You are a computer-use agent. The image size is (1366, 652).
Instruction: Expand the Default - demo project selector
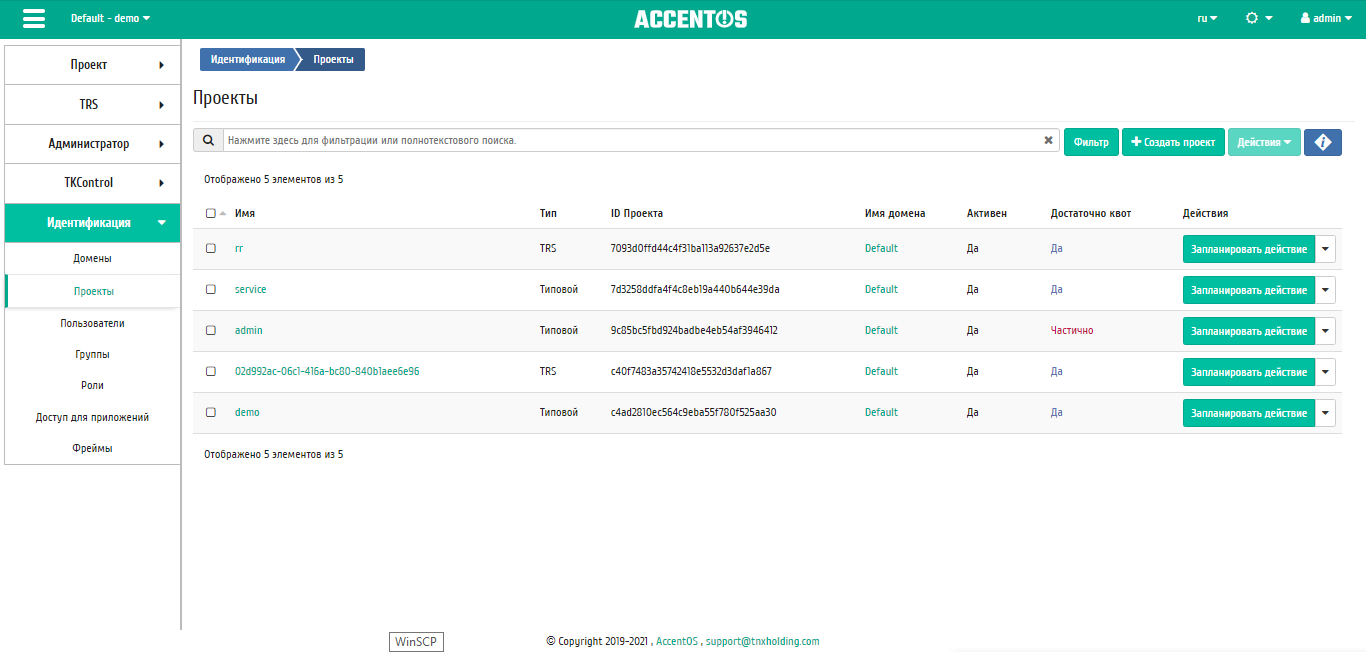click(x=110, y=18)
